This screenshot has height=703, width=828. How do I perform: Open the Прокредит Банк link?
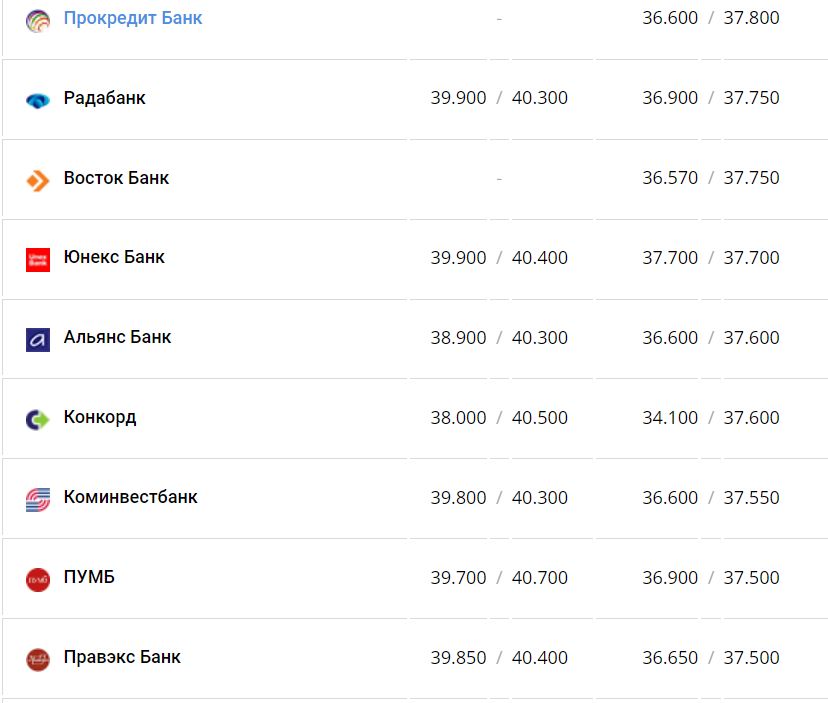click(x=133, y=18)
